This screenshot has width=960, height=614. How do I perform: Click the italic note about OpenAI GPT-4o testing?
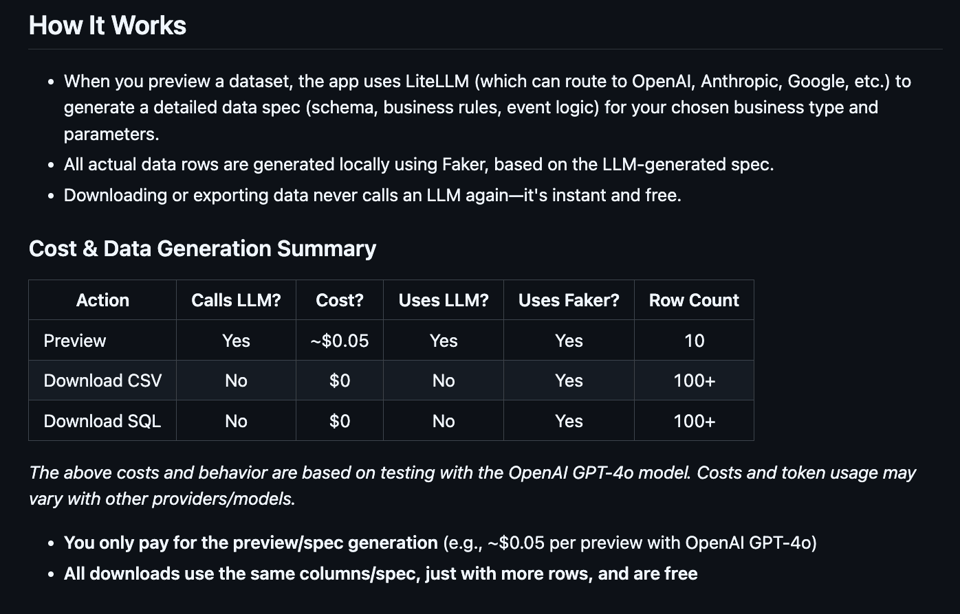tap(472, 485)
